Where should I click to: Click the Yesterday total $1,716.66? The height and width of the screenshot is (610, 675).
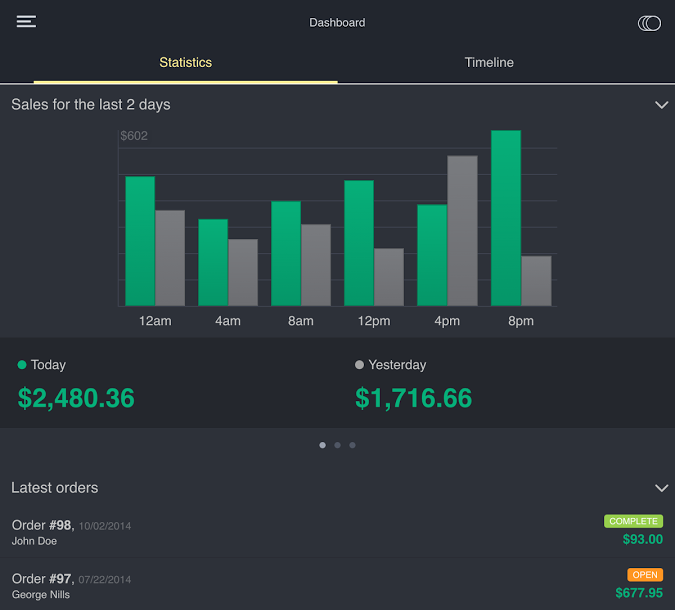click(x=413, y=398)
